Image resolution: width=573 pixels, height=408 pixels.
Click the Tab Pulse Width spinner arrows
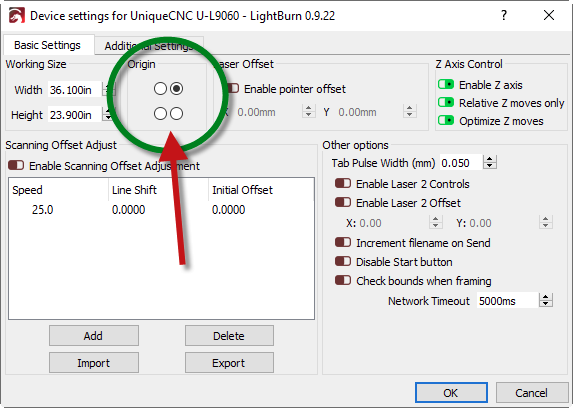click(x=490, y=162)
